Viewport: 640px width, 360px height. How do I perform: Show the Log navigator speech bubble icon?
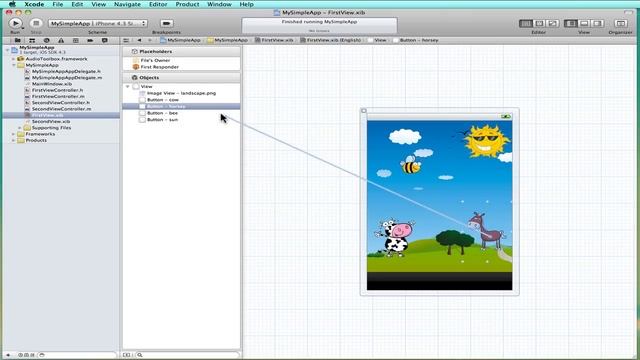104,40
